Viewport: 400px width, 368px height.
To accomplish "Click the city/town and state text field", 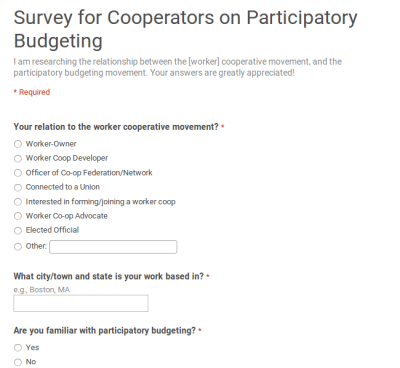I will tap(81, 303).
